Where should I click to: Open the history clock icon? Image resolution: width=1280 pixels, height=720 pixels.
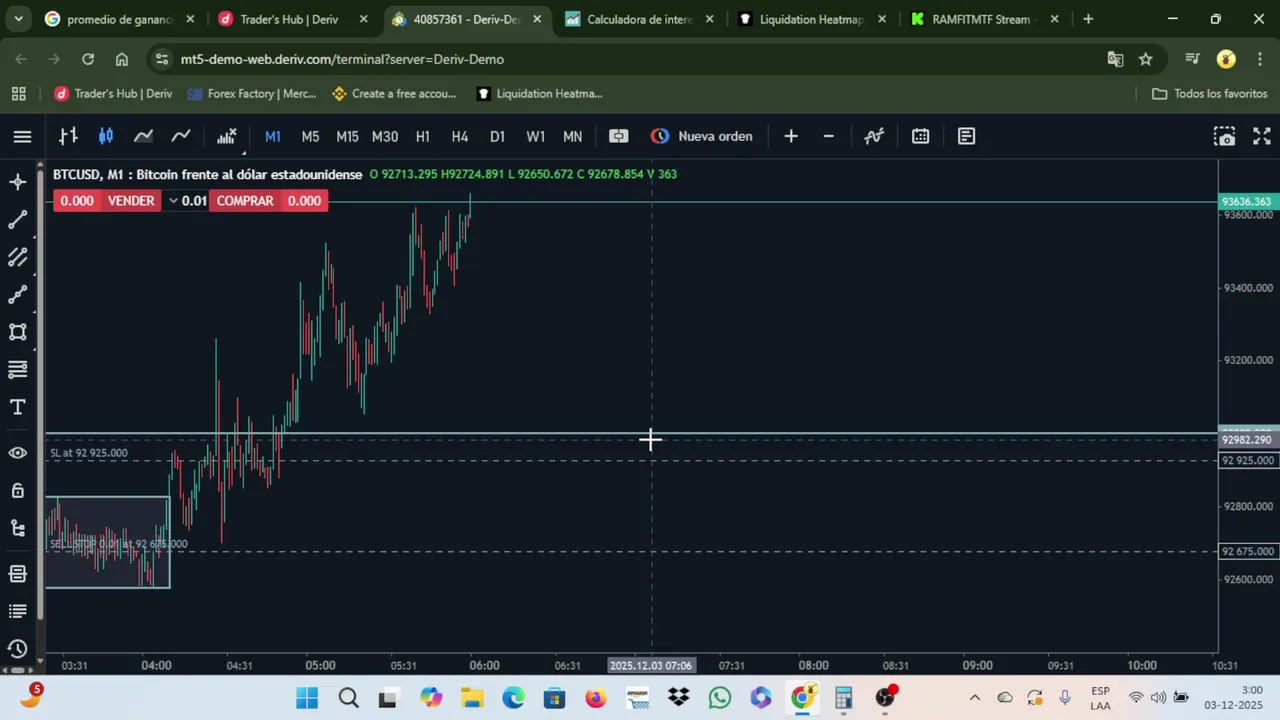pos(18,649)
